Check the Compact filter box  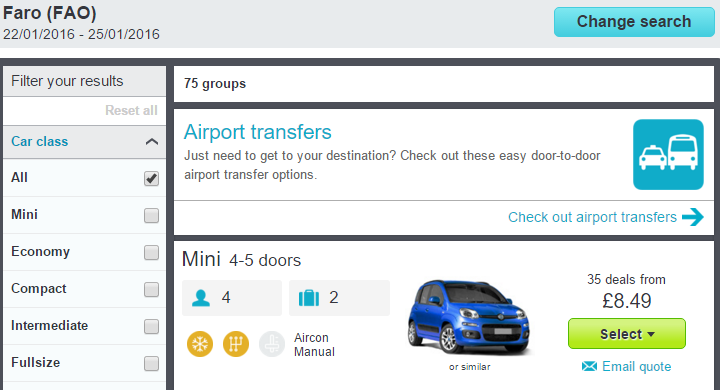pos(152,289)
